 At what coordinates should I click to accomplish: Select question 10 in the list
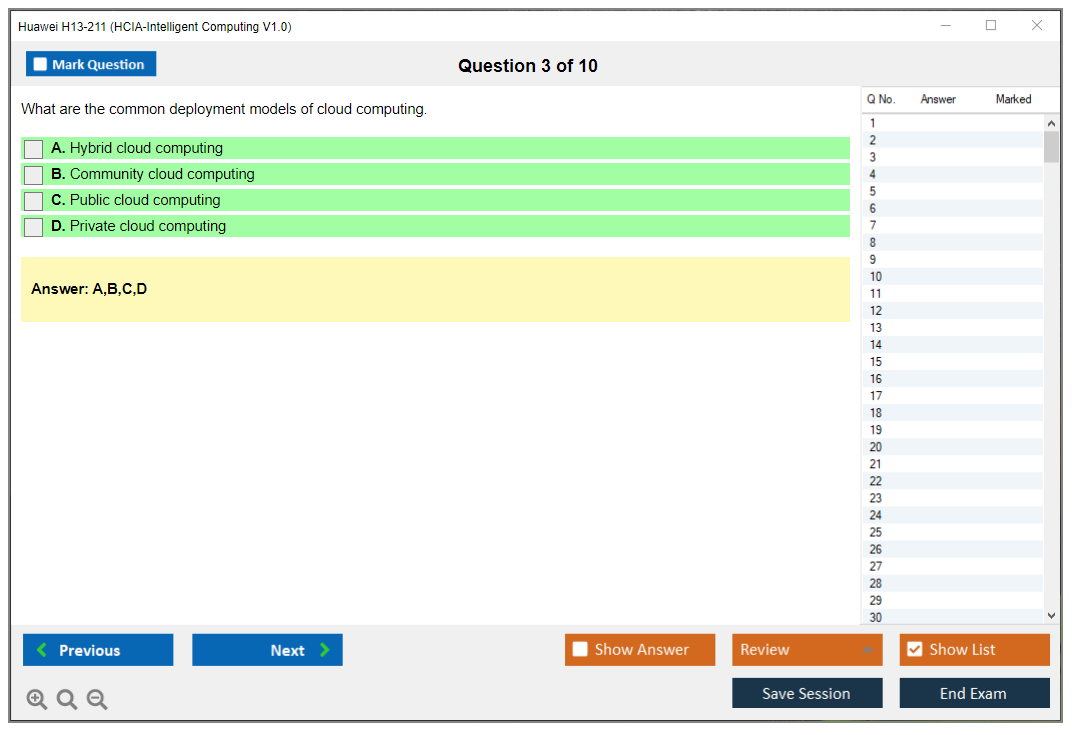pos(876,277)
